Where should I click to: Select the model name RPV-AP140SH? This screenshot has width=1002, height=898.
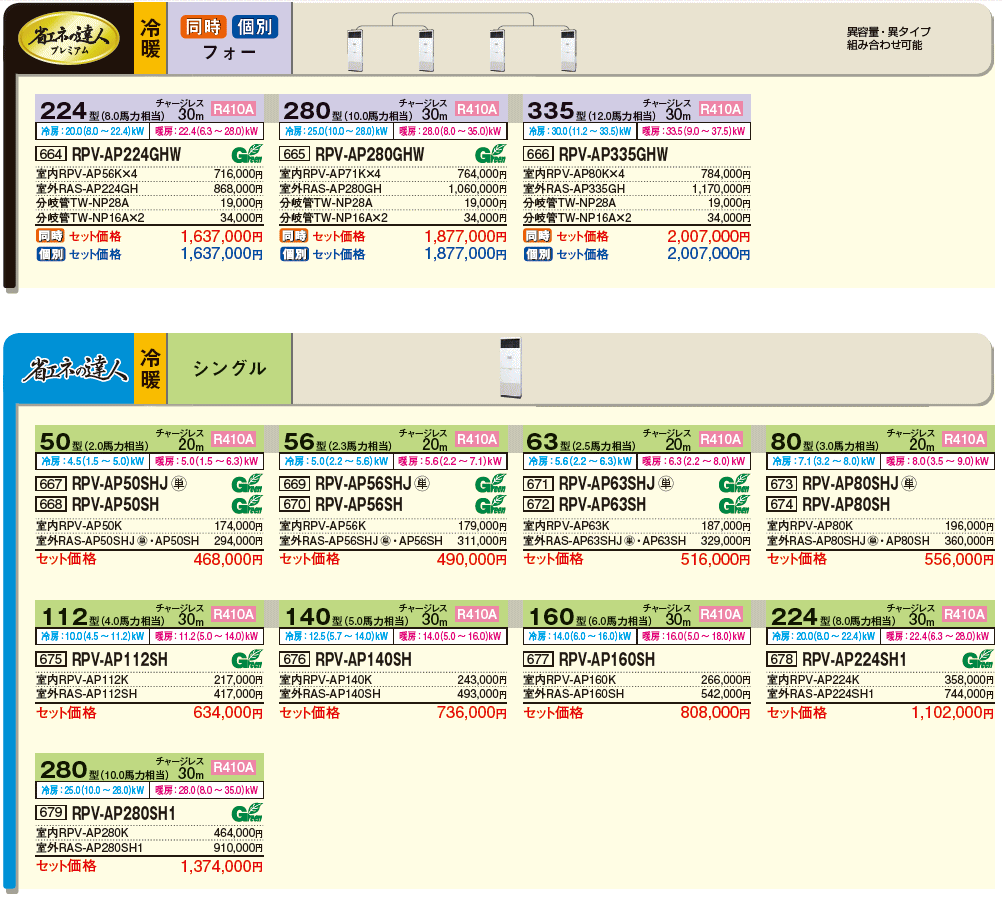[x=364, y=659]
